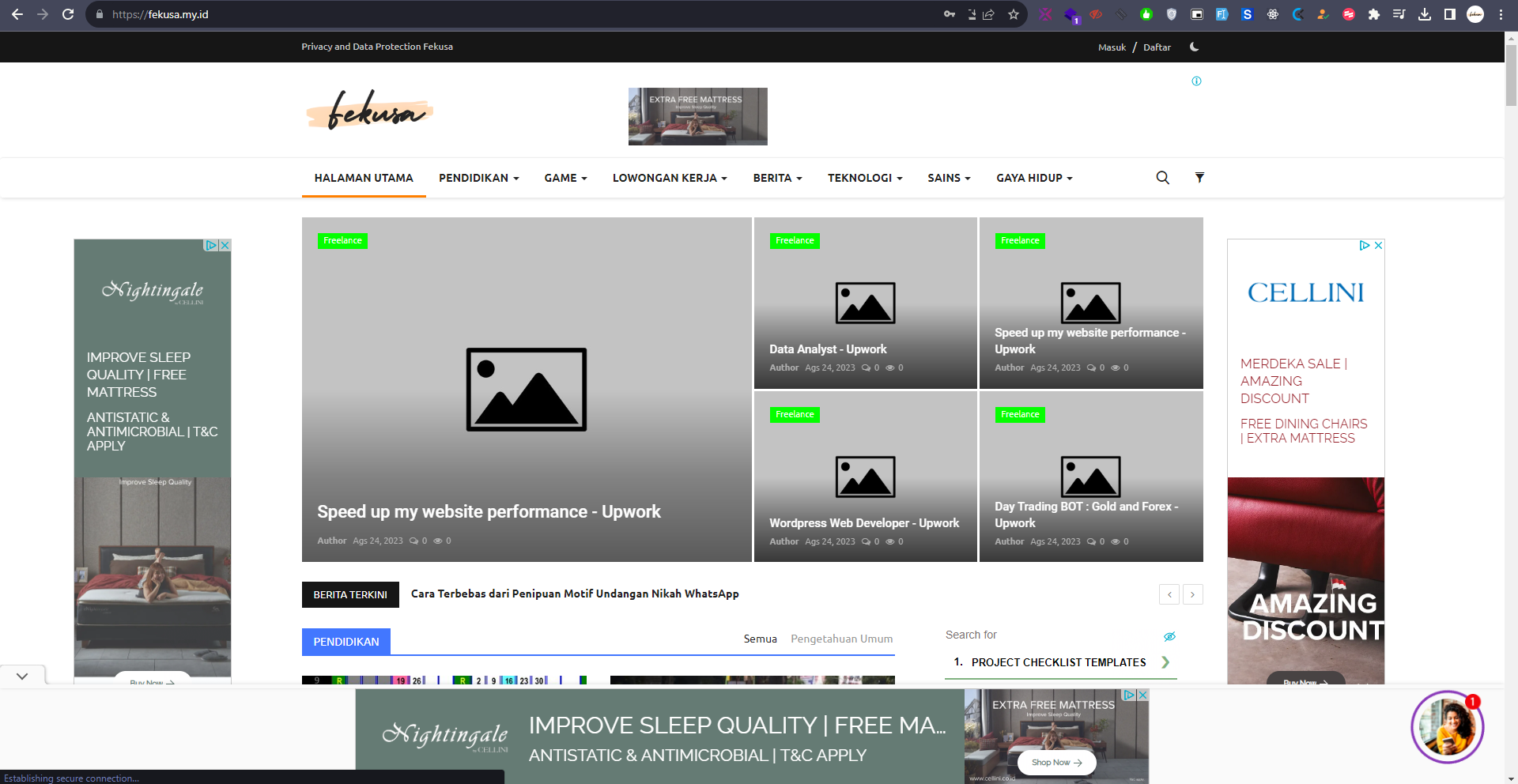Toggle the eye icon beside Search for
The width and height of the screenshot is (1518, 784).
click(1169, 636)
